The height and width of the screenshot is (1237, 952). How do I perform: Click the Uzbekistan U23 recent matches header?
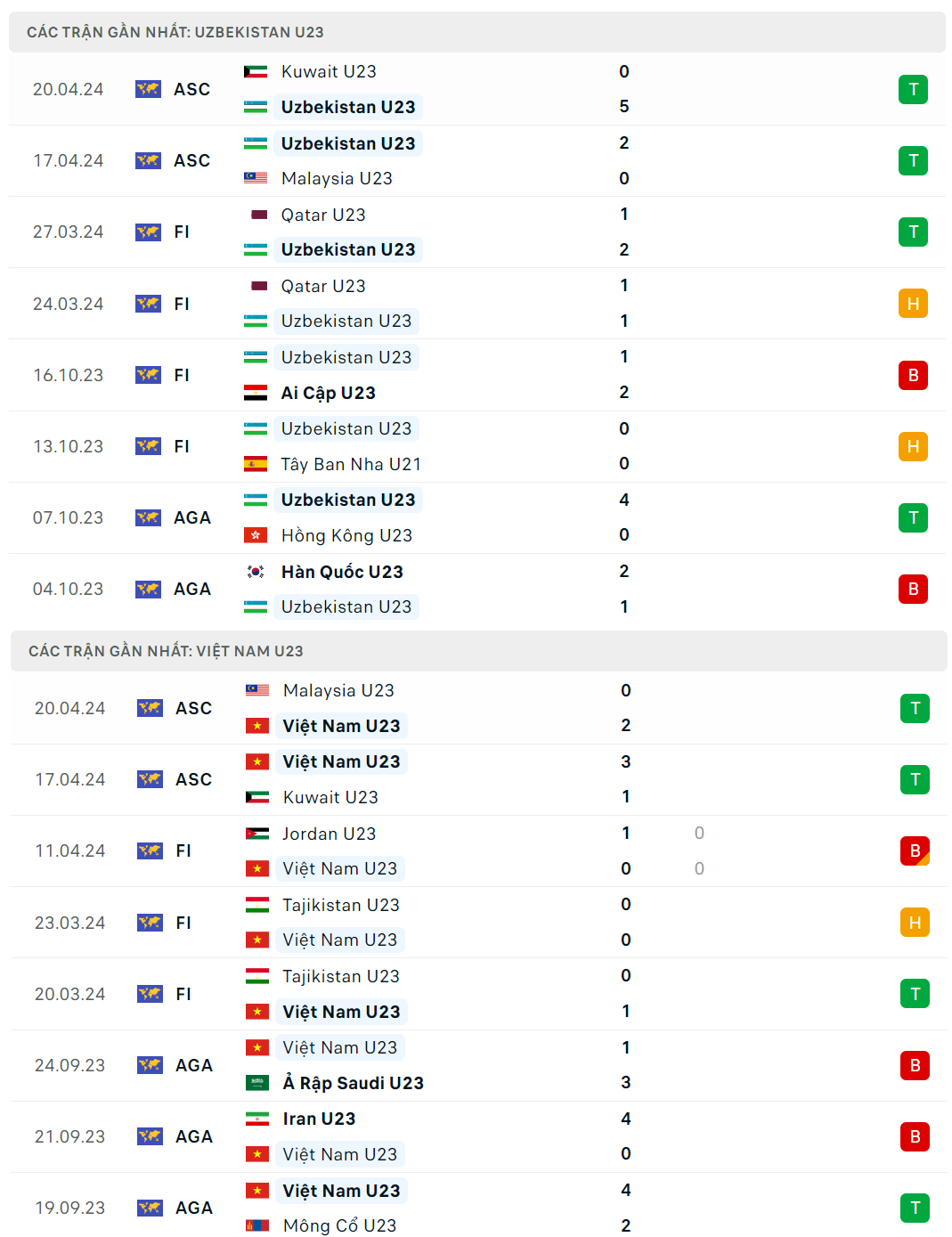(x=175, y=32)
